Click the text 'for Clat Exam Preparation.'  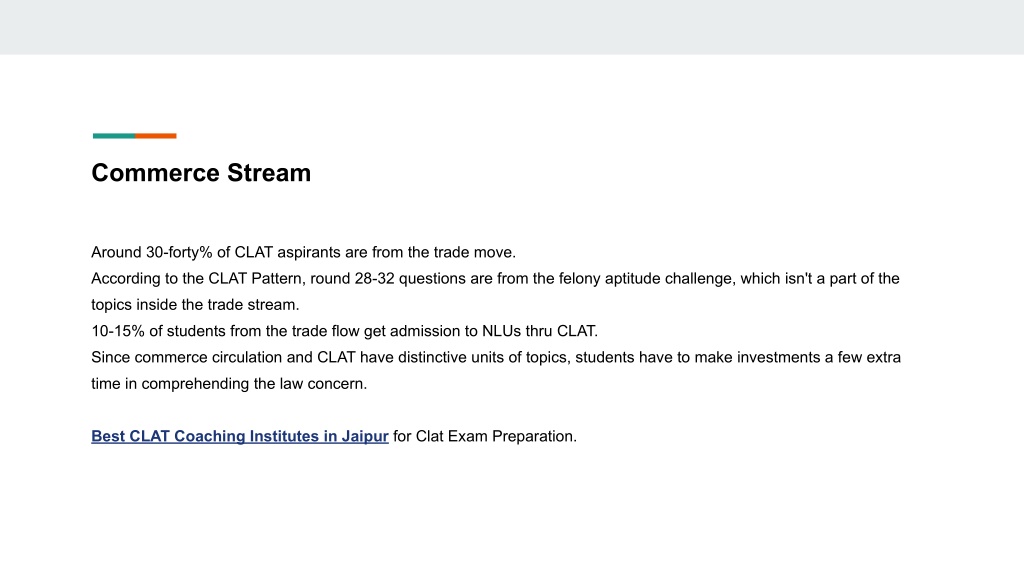[485, 436]
